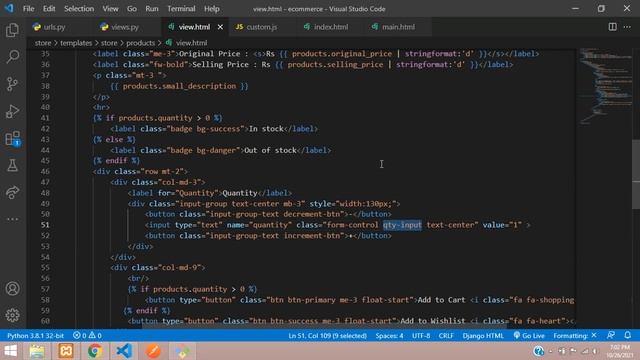Image resolution: width=640 pixels, height=360 pixels.
Task: Open editor More Actions ellipsis
Action: pyautogui.click(x=627, y=27)
